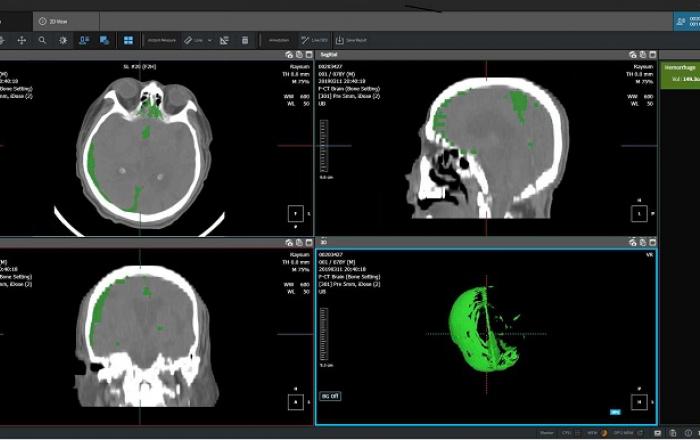Image resolution: width=700 pixels, height=440 pixels.
Task: Open the Instant Measure options
Action: click(160, 40)
